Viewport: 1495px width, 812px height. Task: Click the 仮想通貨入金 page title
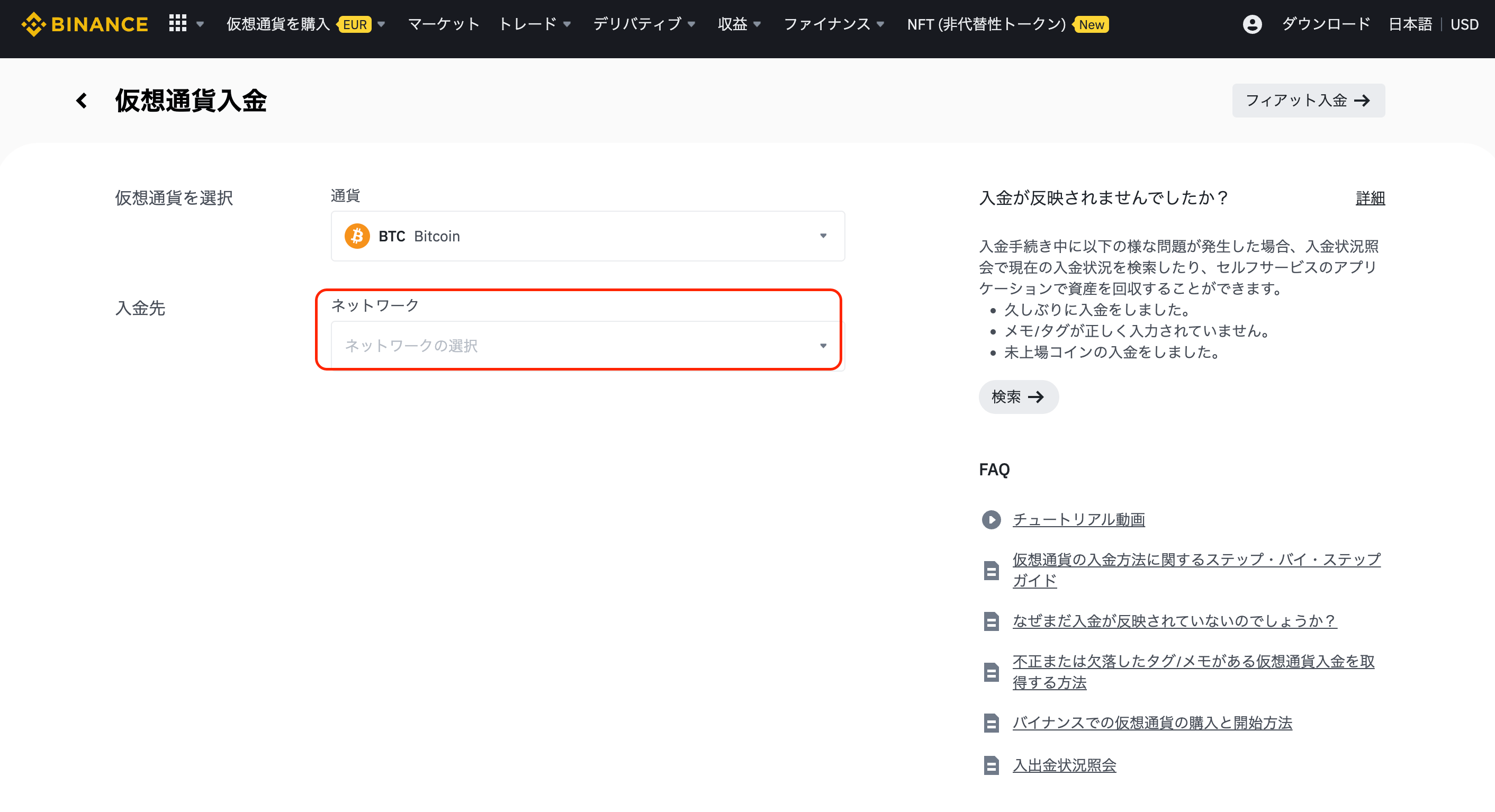point(191,101)
